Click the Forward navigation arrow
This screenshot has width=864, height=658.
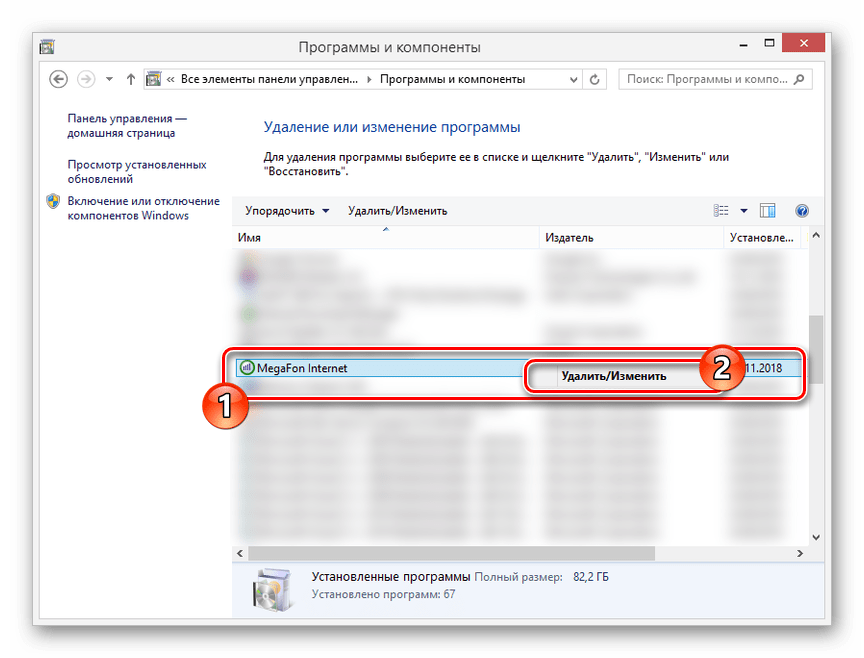click(86, 79)
